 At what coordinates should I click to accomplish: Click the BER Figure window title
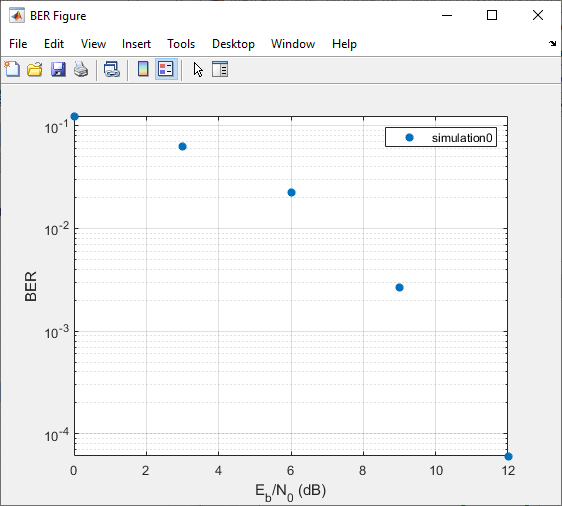58,16
